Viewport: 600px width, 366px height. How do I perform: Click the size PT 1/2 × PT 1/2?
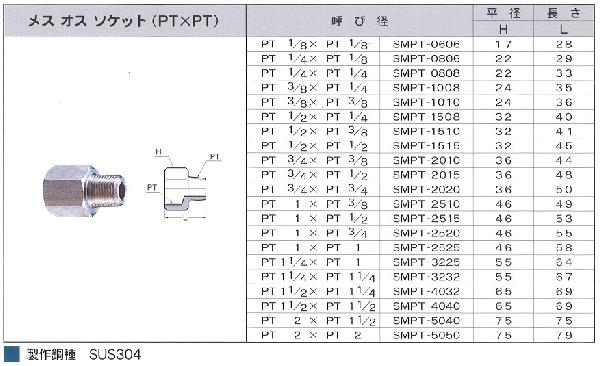(x=315, y=146)
